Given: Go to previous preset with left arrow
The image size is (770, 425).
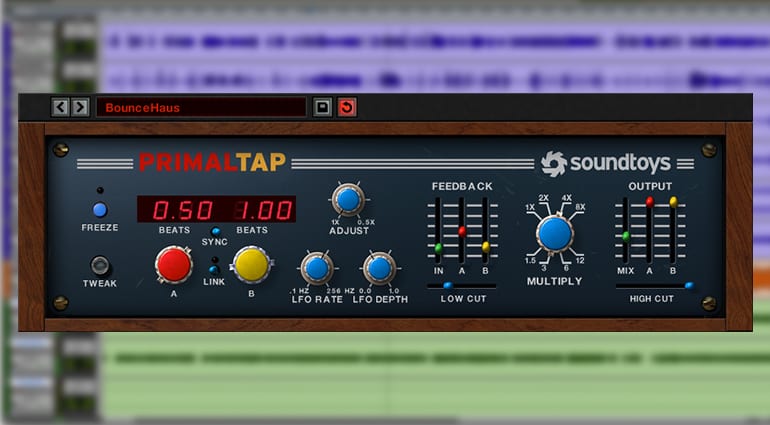Looking at the screenshot, I should [x=60, y=107].
